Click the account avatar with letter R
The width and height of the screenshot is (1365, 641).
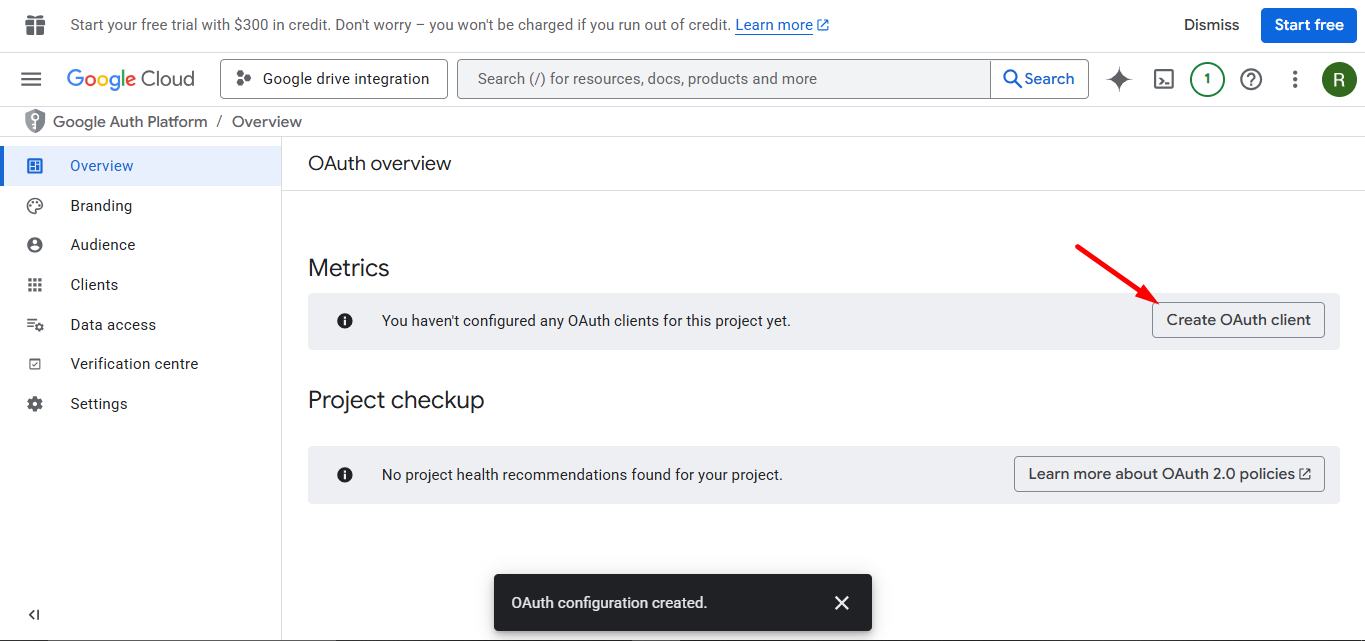(1339, 79)
